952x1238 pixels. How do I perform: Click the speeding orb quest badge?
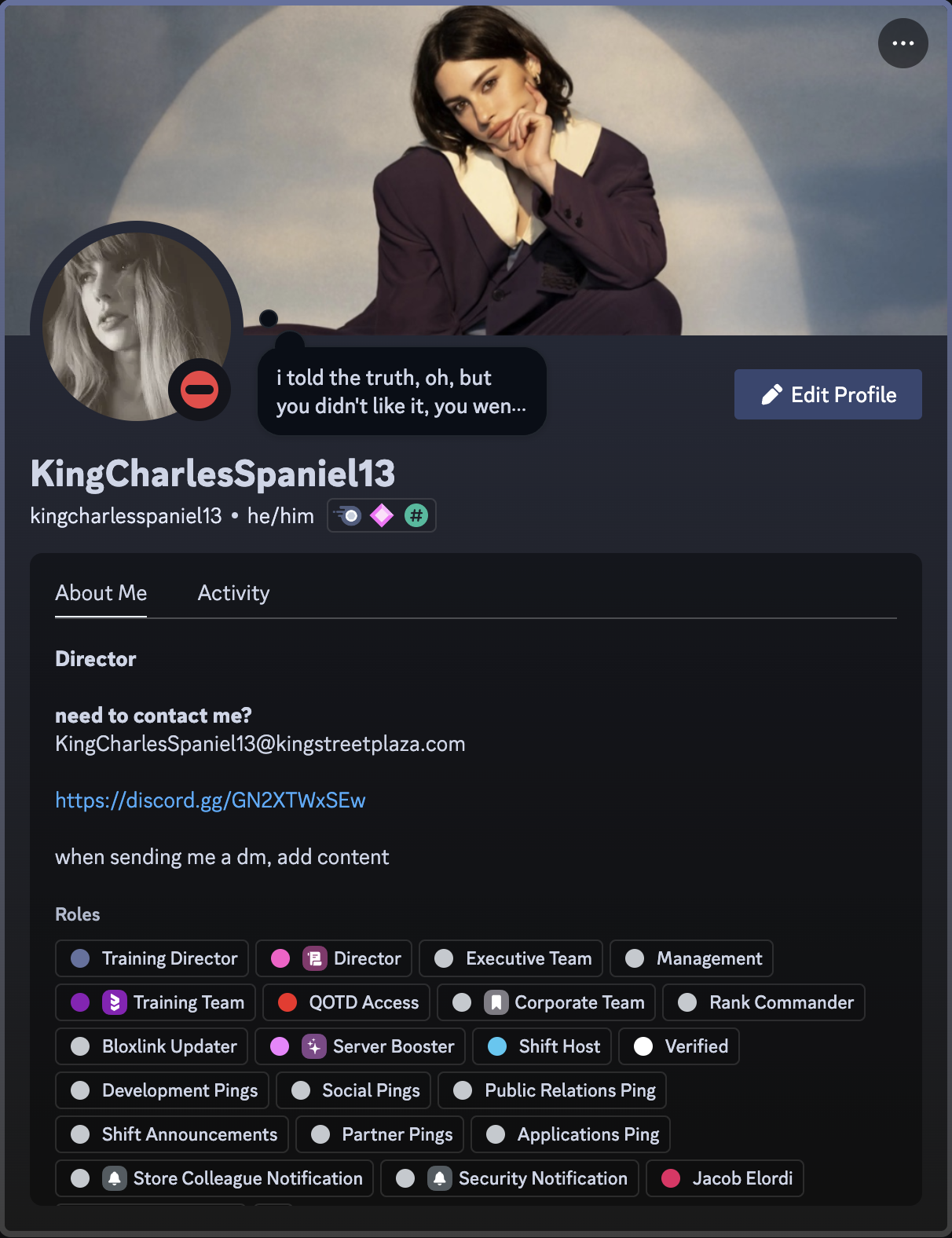pos(347,516)
